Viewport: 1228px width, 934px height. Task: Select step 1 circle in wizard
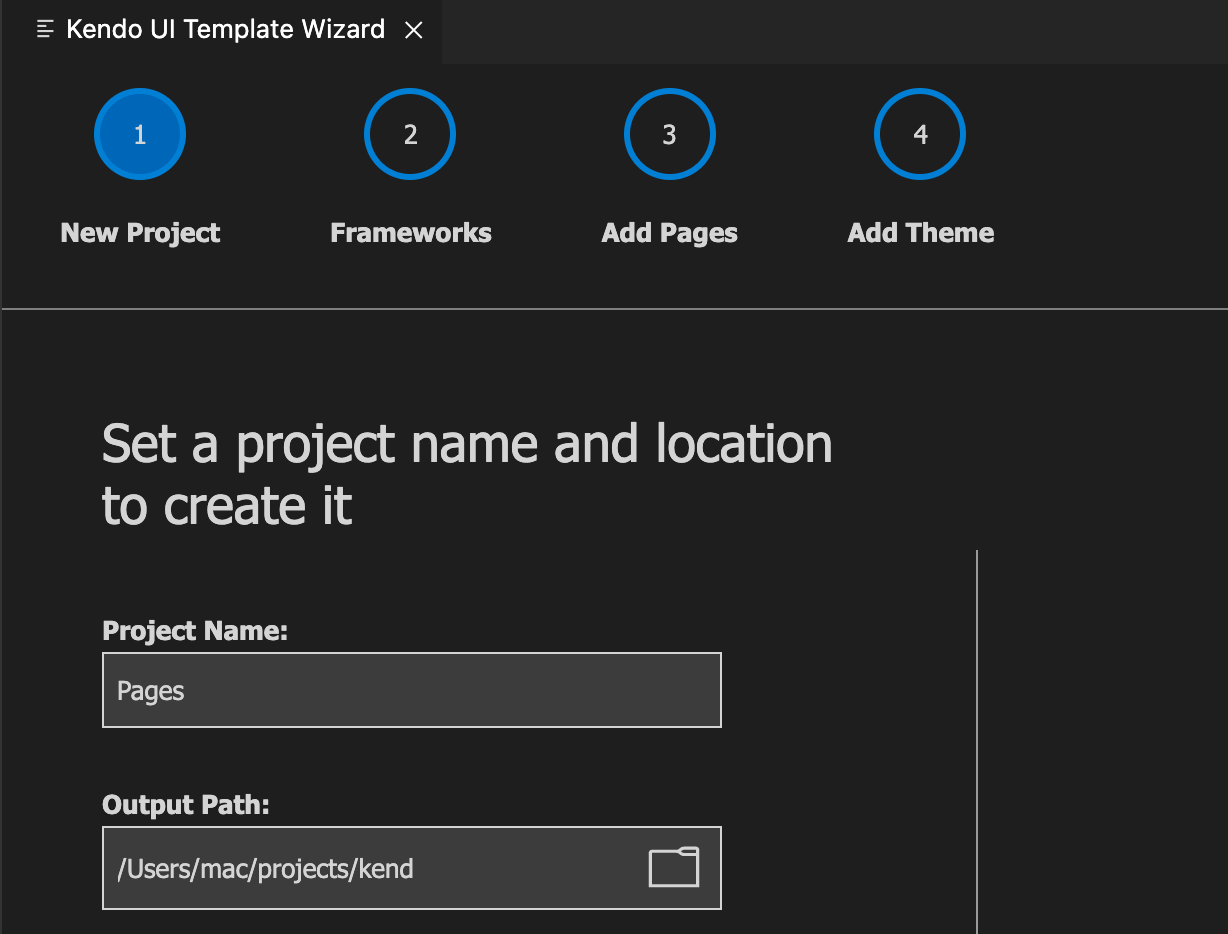point(140,134)
